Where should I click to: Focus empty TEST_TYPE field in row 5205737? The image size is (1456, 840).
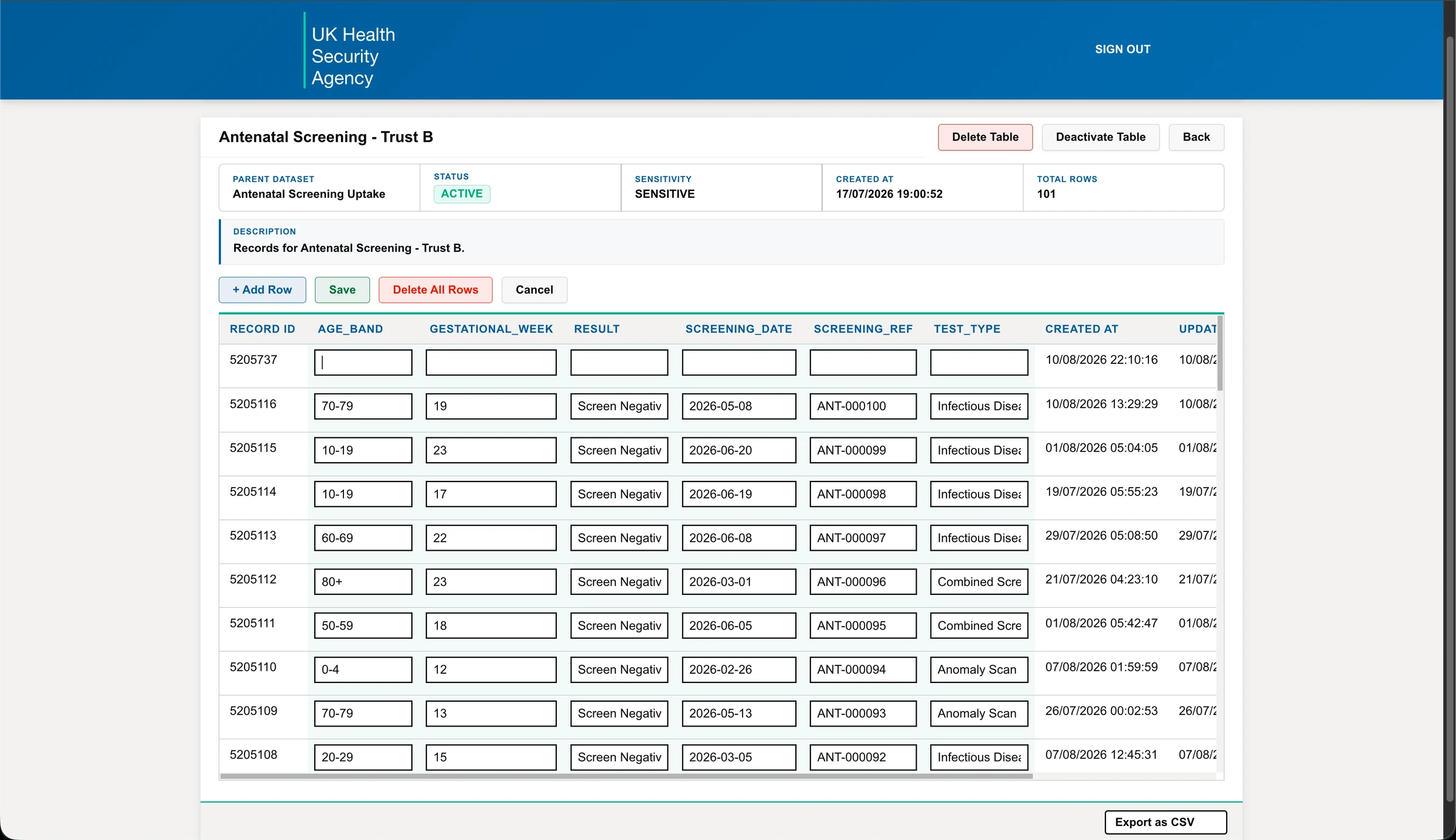[979, 362]
